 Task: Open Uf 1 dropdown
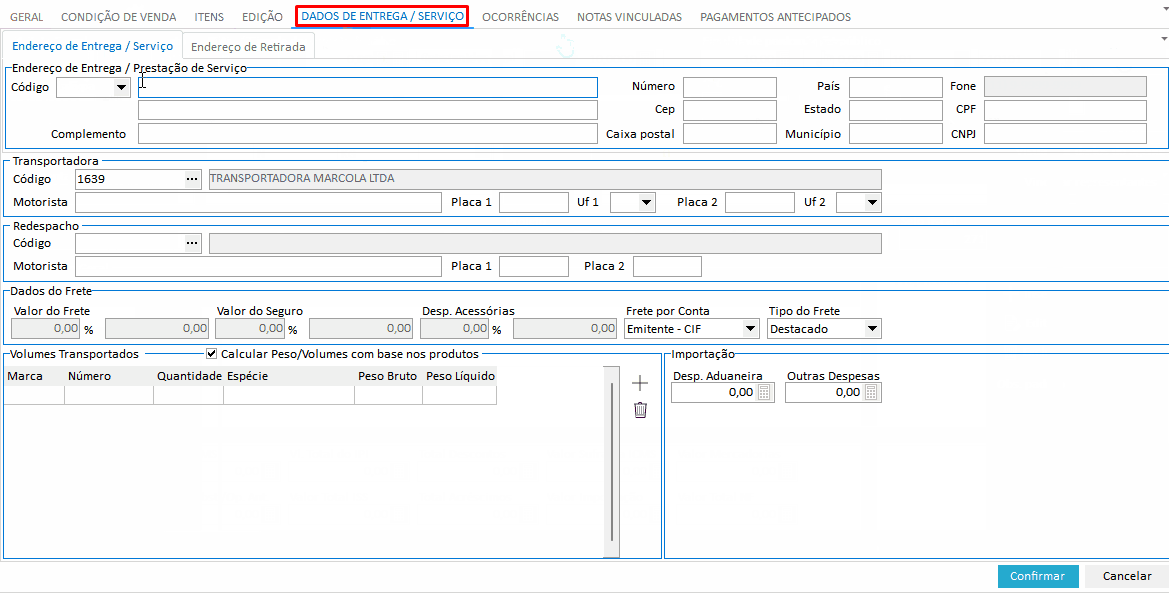[x=646, y=202]
